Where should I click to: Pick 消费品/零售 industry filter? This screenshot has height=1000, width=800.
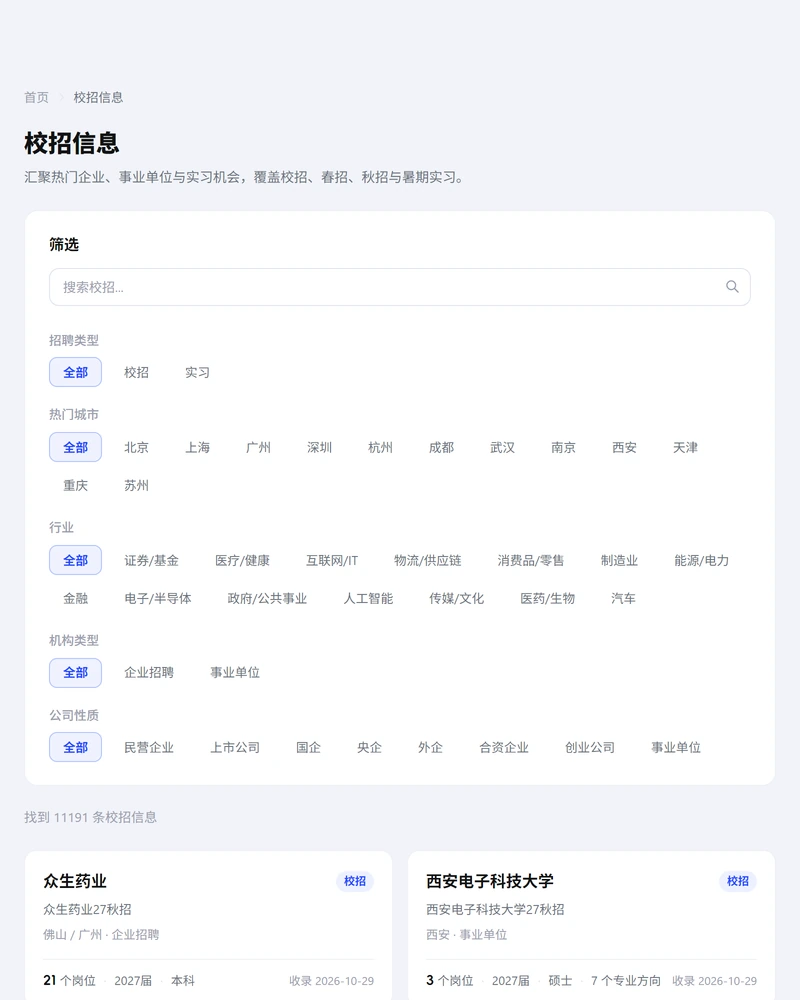tap(531, 561)
